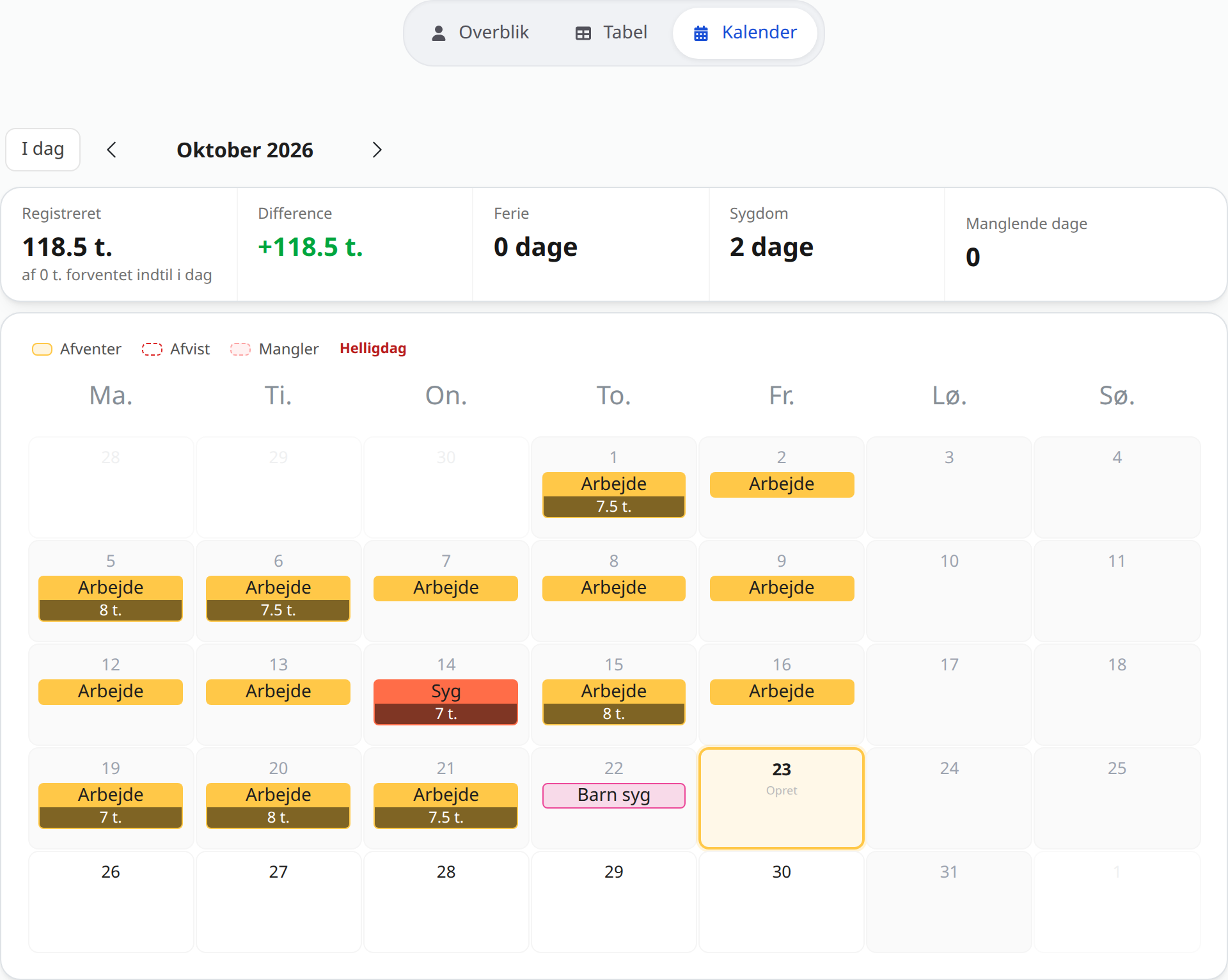This screenshot has width=1228, height=980.
Task: Select Saturday October 24 cell
Action: point(949,798)
